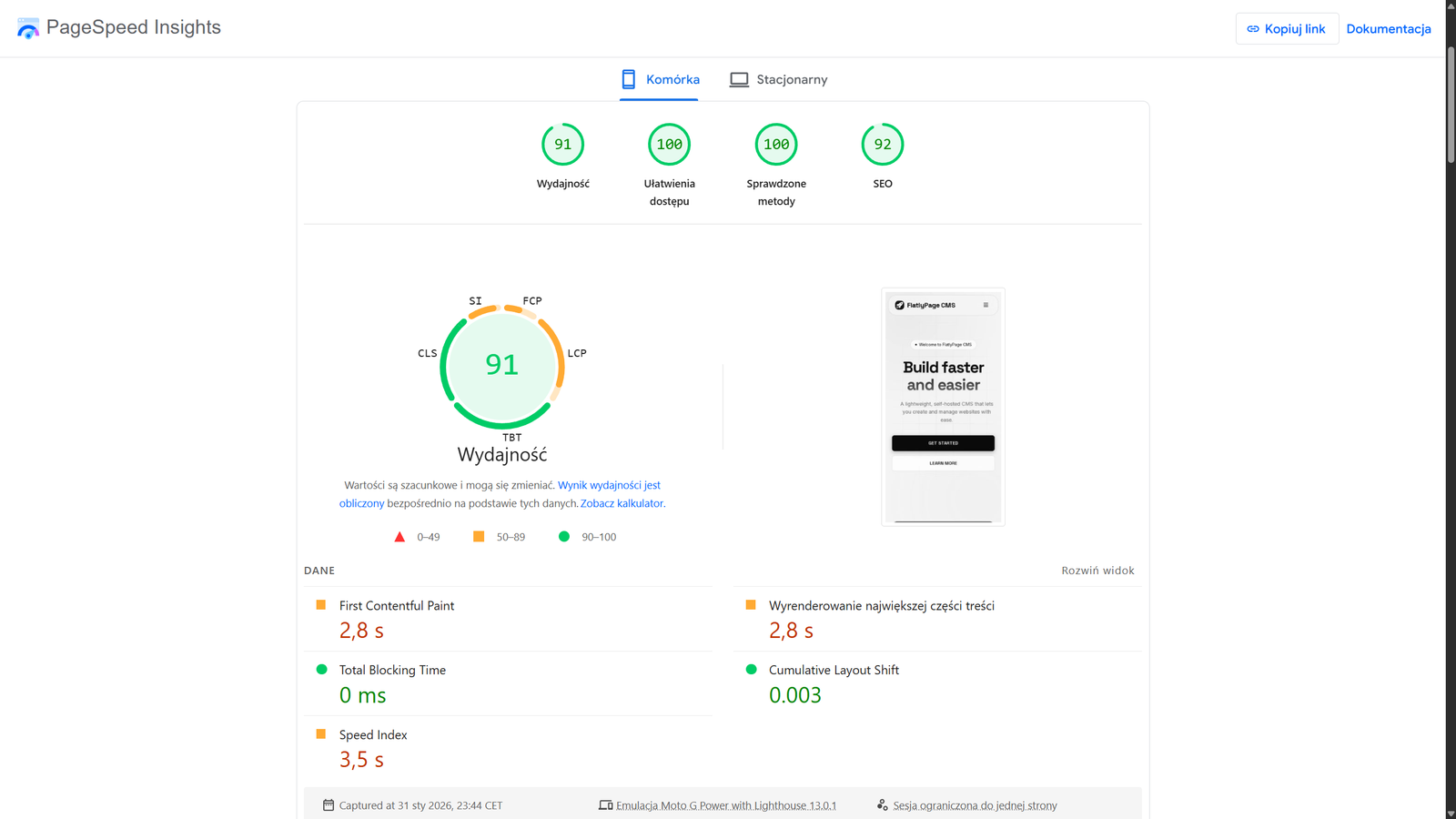Screen dimensions: 1456x819
Task: Expand metrics with Rozwiń widok
Action: (x=1097, y=571)
